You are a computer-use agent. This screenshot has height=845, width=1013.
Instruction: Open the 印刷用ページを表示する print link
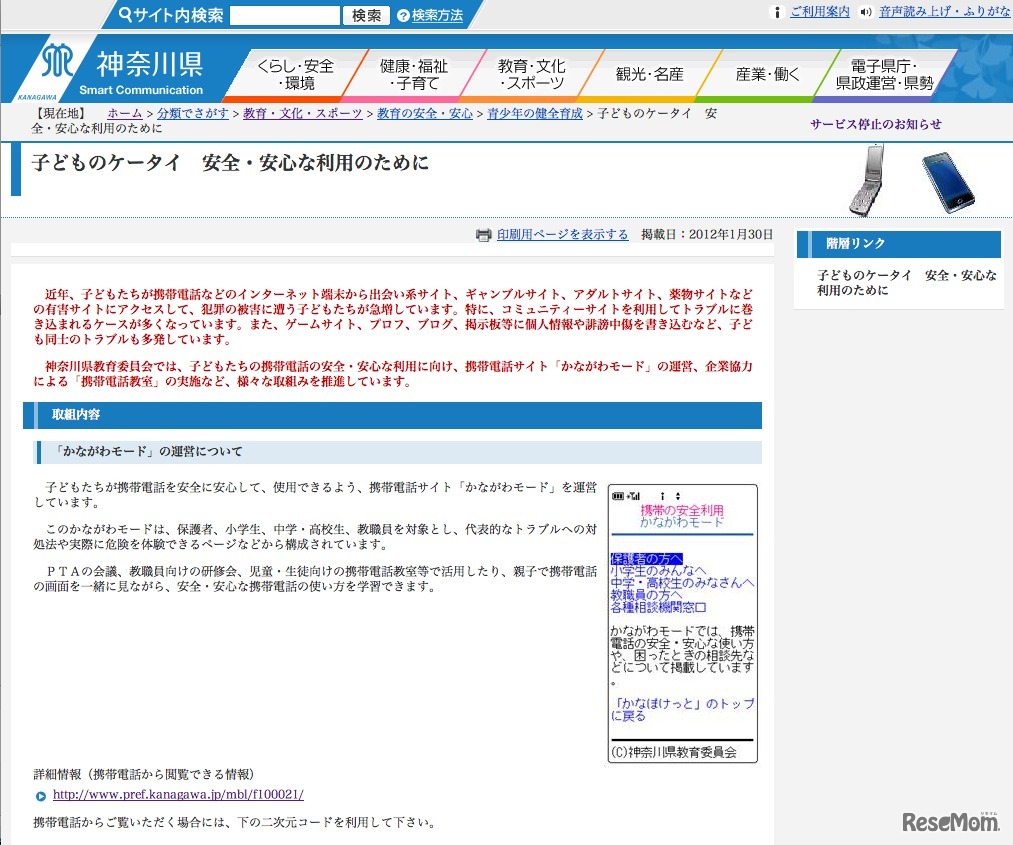(x=561, y=234)
